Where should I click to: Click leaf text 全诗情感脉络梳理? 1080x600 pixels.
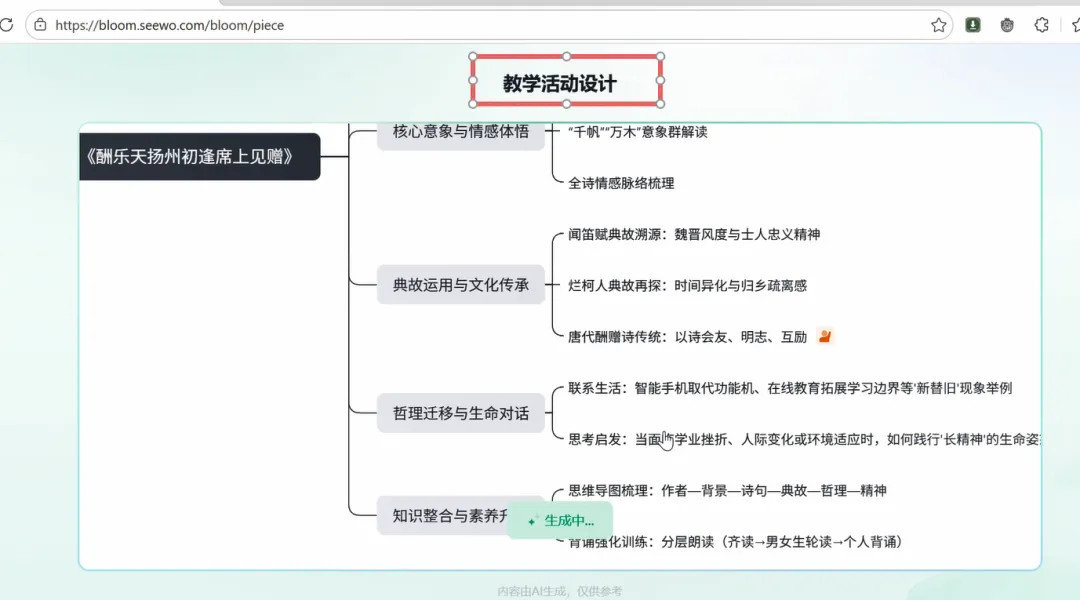point(621,183)
